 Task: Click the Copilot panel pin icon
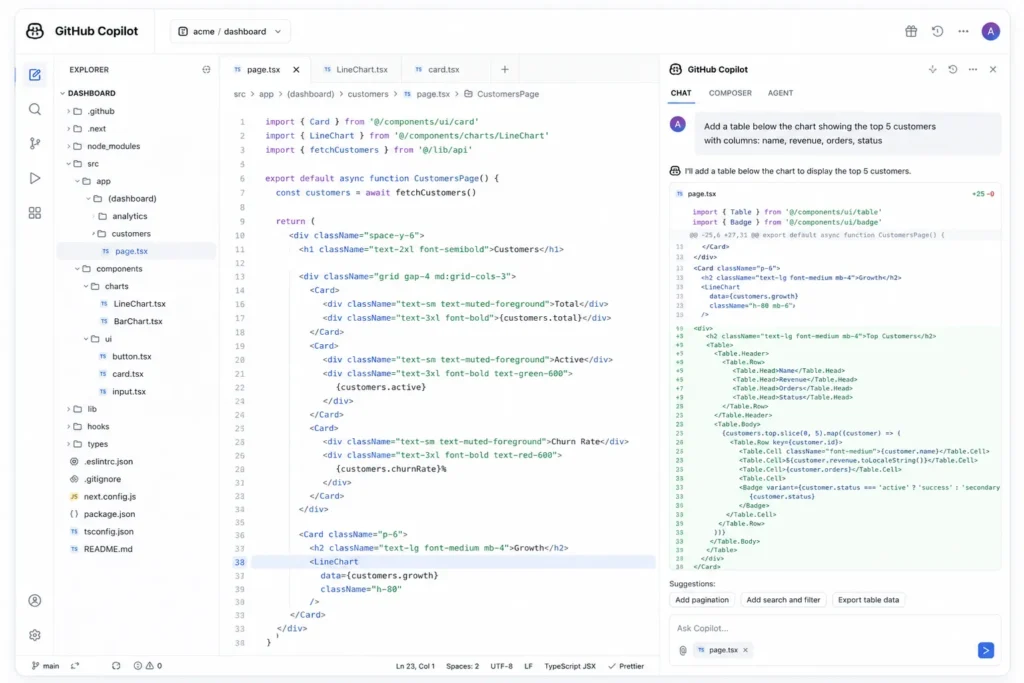click(x=932, y=69)
